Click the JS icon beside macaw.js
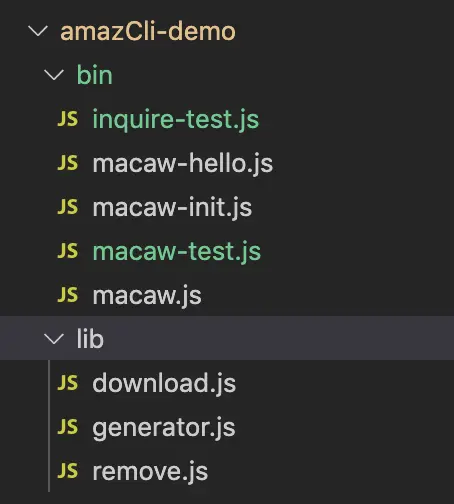The image size is (454, 504). click(x=68, y=295)
